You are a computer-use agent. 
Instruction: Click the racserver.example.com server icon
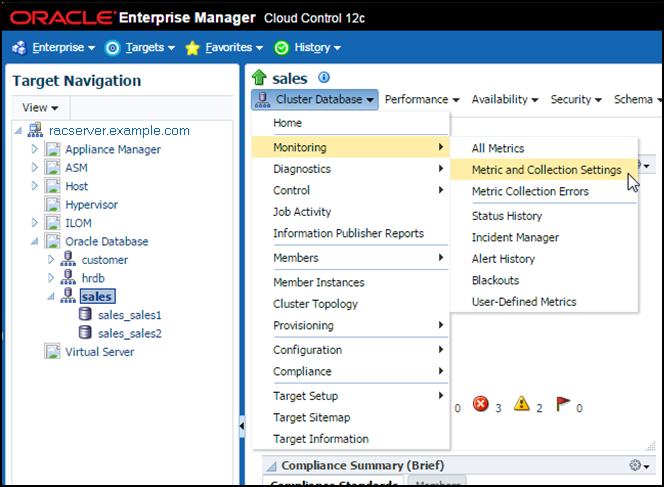coord(35,130)
